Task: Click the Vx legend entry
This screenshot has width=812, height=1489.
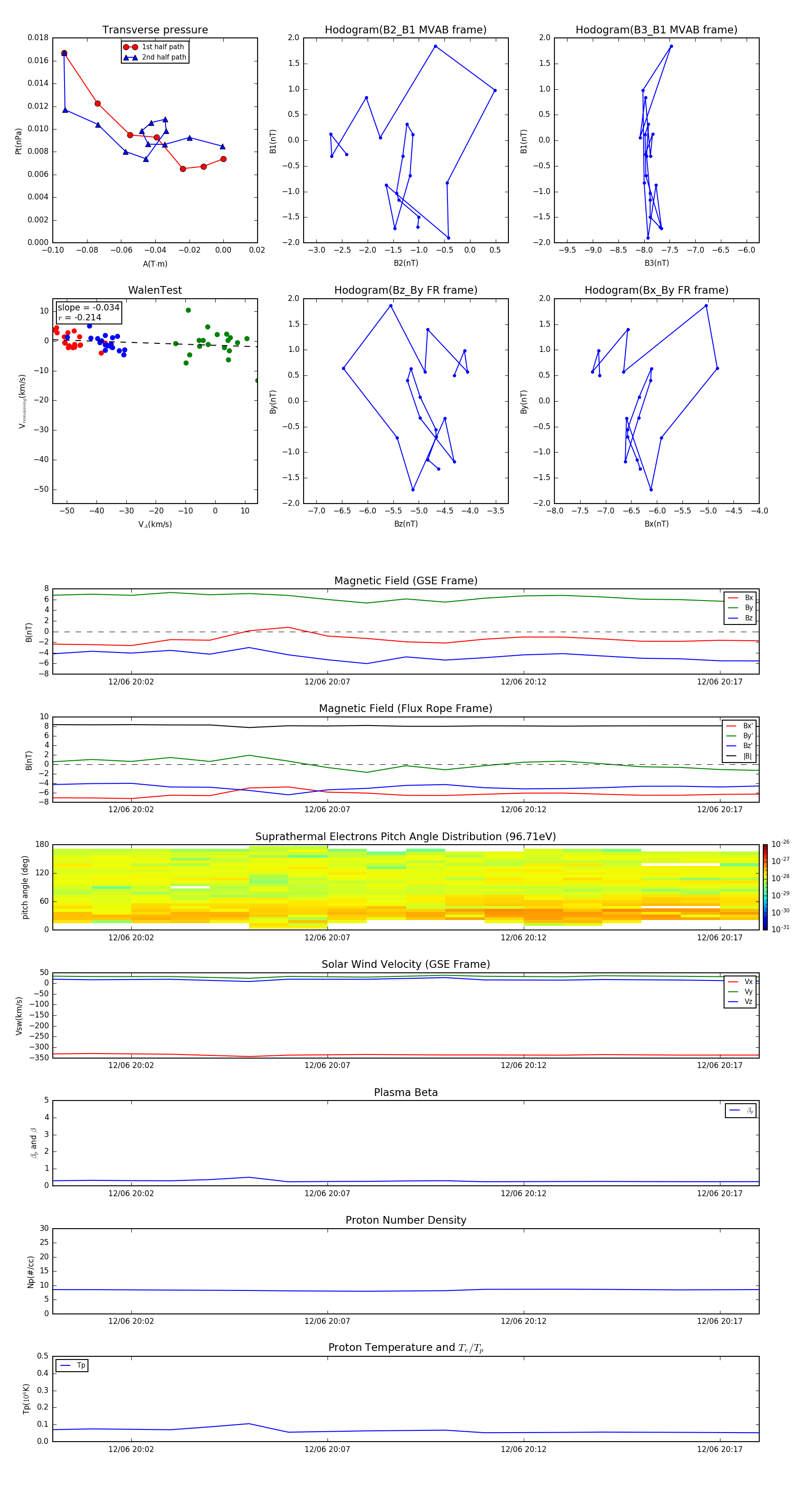Action: click(x=740, y=981)
